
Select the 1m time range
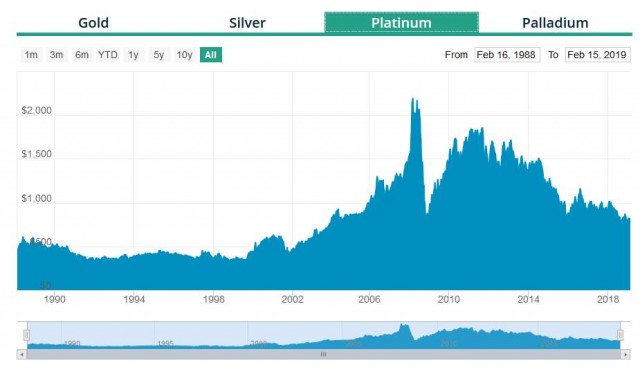pyautogui.click(x=31, y=55)
